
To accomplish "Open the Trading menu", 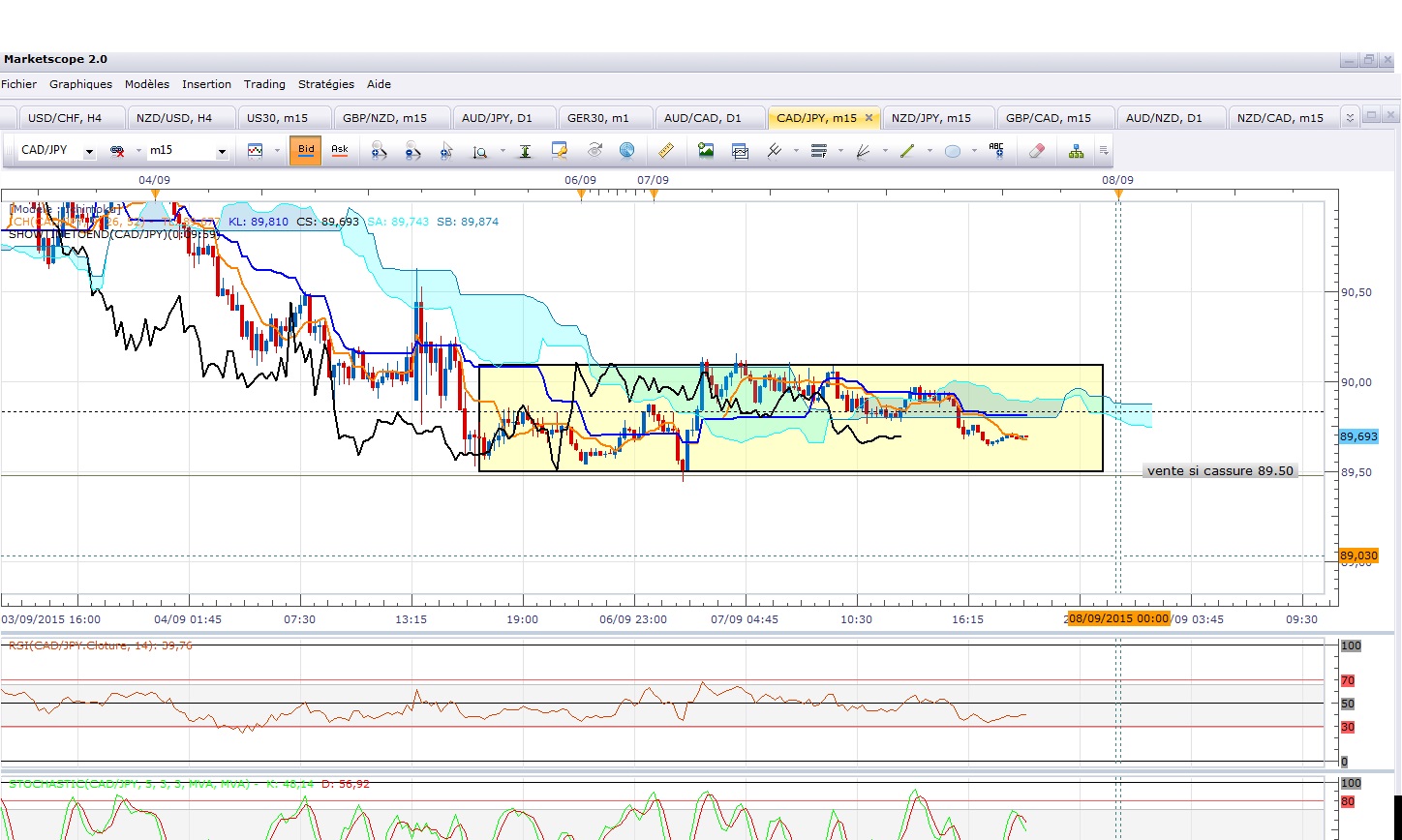I will 264,84.
